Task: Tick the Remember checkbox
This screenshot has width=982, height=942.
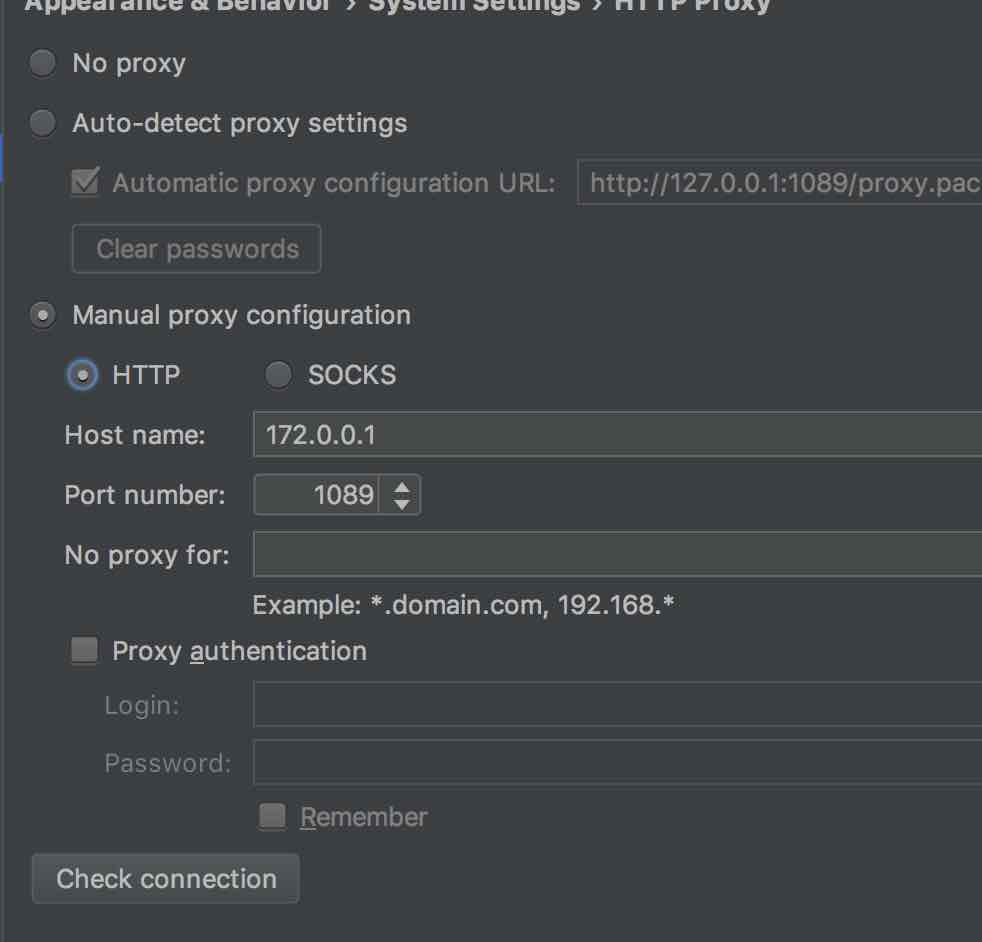Action: pyautogui.click(x=272, y=817)
